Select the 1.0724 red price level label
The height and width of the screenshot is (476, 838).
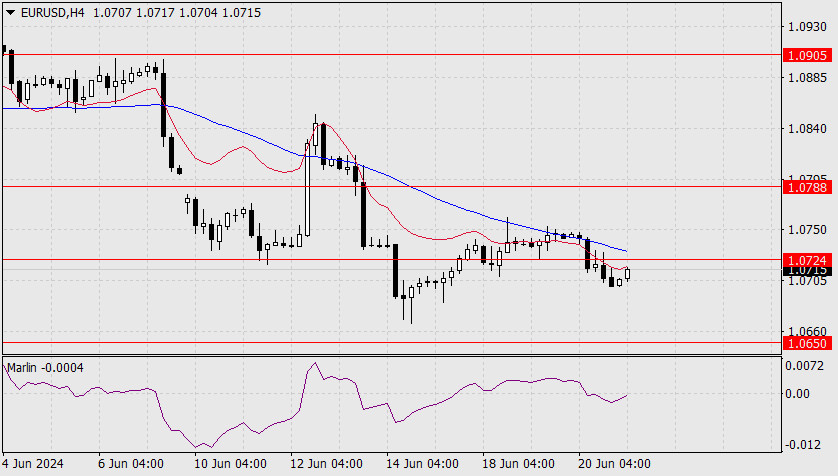pyautogui.click(x=808, y=260)
